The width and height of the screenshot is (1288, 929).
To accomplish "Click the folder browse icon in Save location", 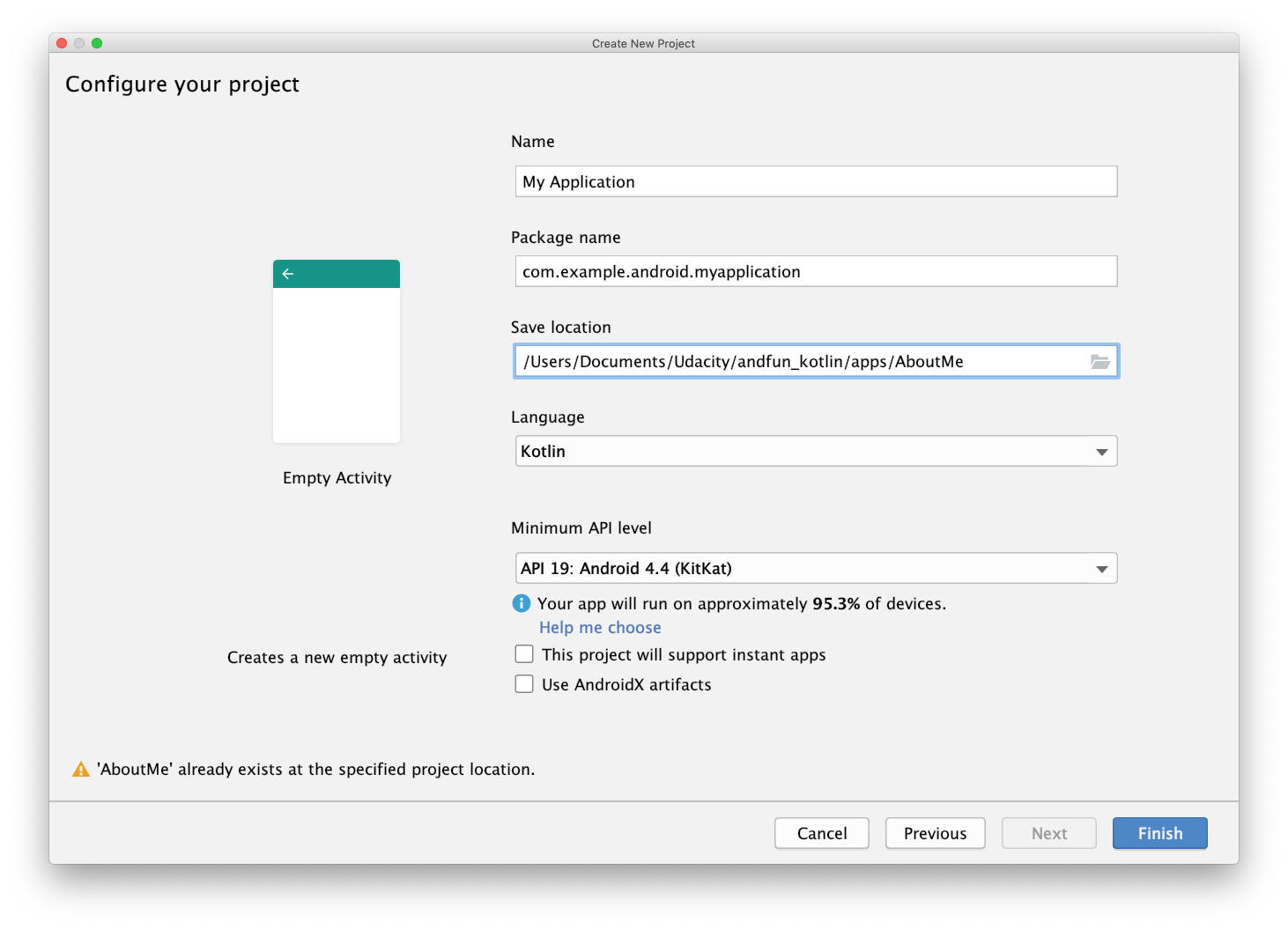I will 1099,362.
